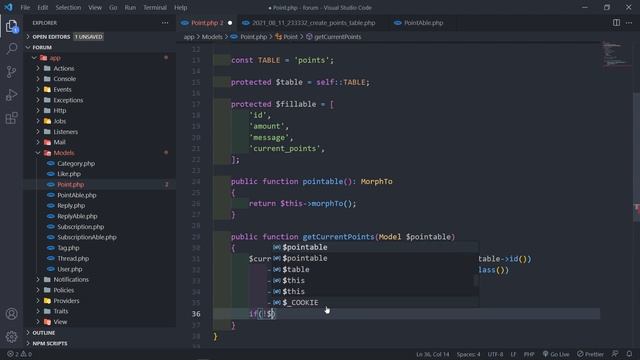This screenshot has width=640, height=360.
Task: Click Ln 36, Col 14 in status bar
Action: pos(432,354)
